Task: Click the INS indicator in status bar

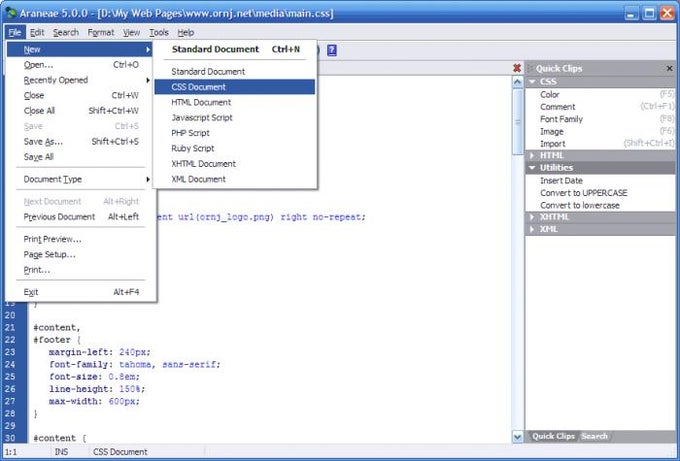Action: (61, 452)
